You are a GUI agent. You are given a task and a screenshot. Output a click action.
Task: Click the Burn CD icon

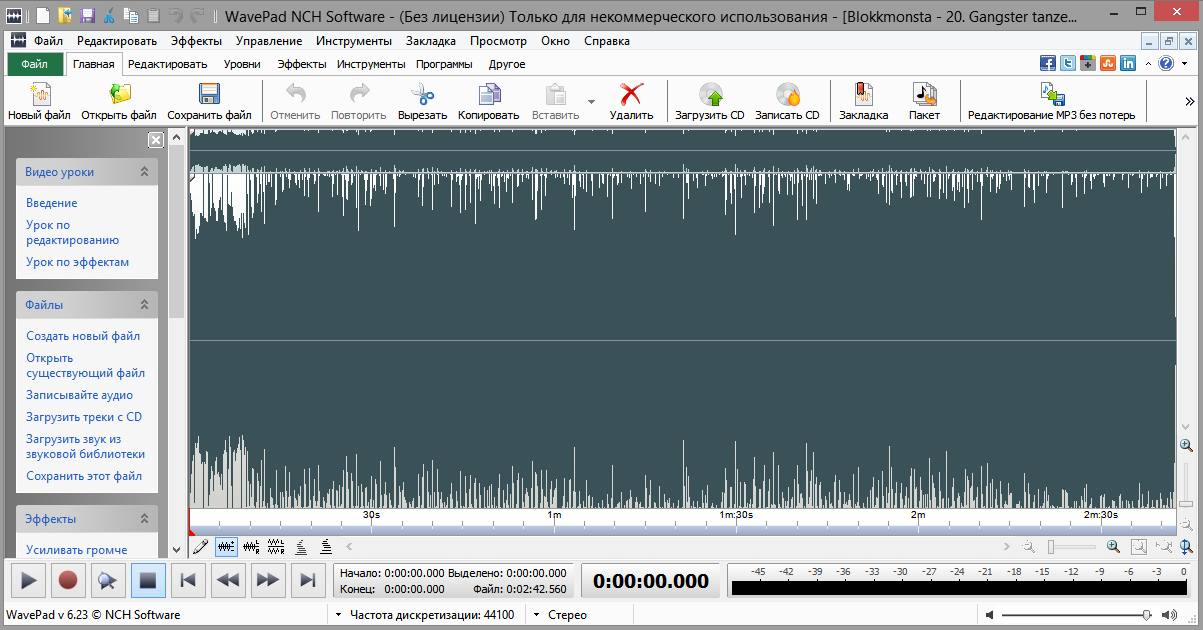(787, 95)
